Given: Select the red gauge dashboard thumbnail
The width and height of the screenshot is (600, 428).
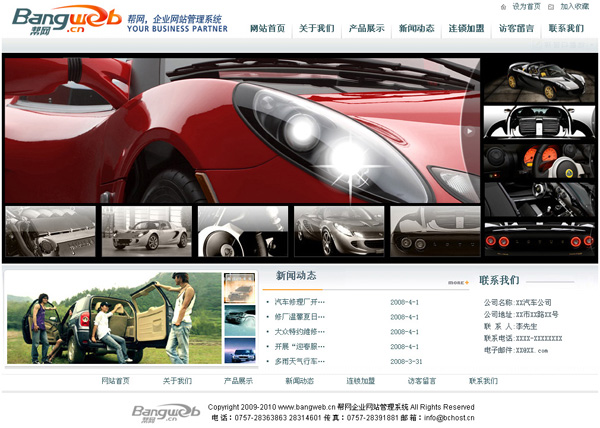Looking at the screenshot, I should 539,161.
